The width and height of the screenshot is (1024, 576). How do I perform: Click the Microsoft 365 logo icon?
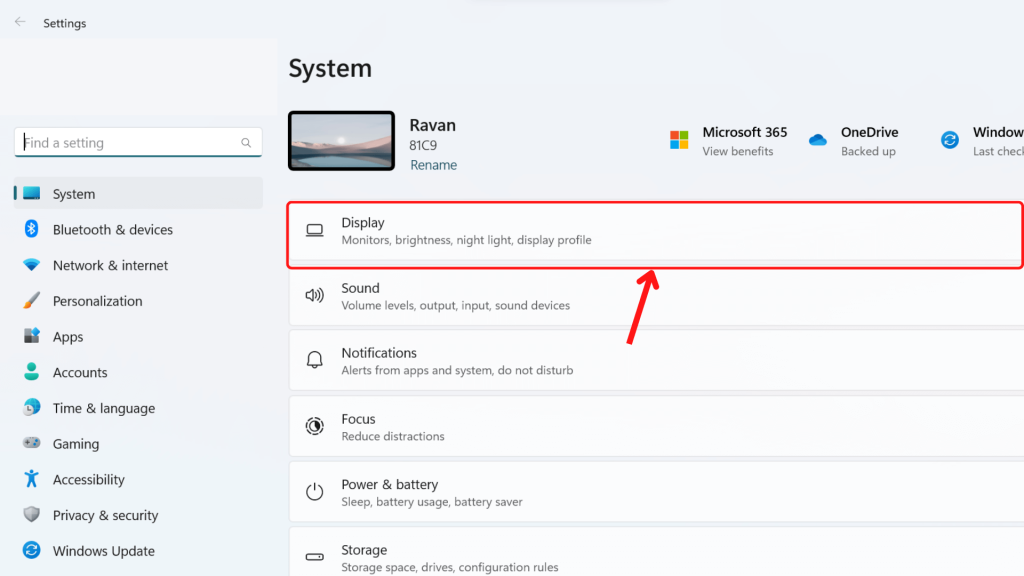[679, 140]
